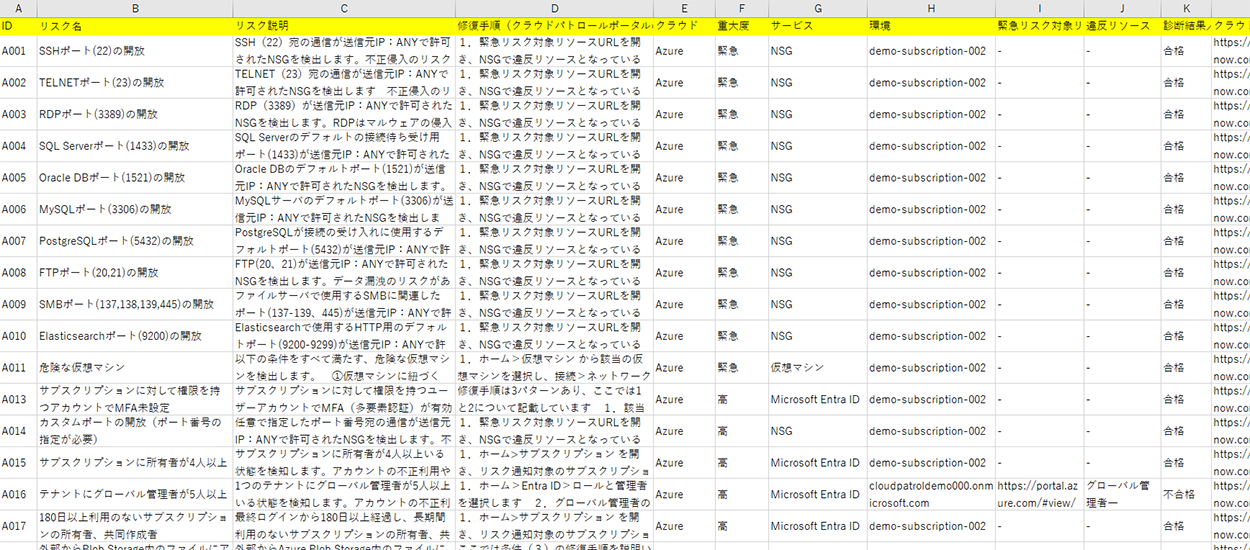1250x550 pixels.
Task: Select the 'グローバル管理者一' violation resource cell
Action: pos(1123,495)
